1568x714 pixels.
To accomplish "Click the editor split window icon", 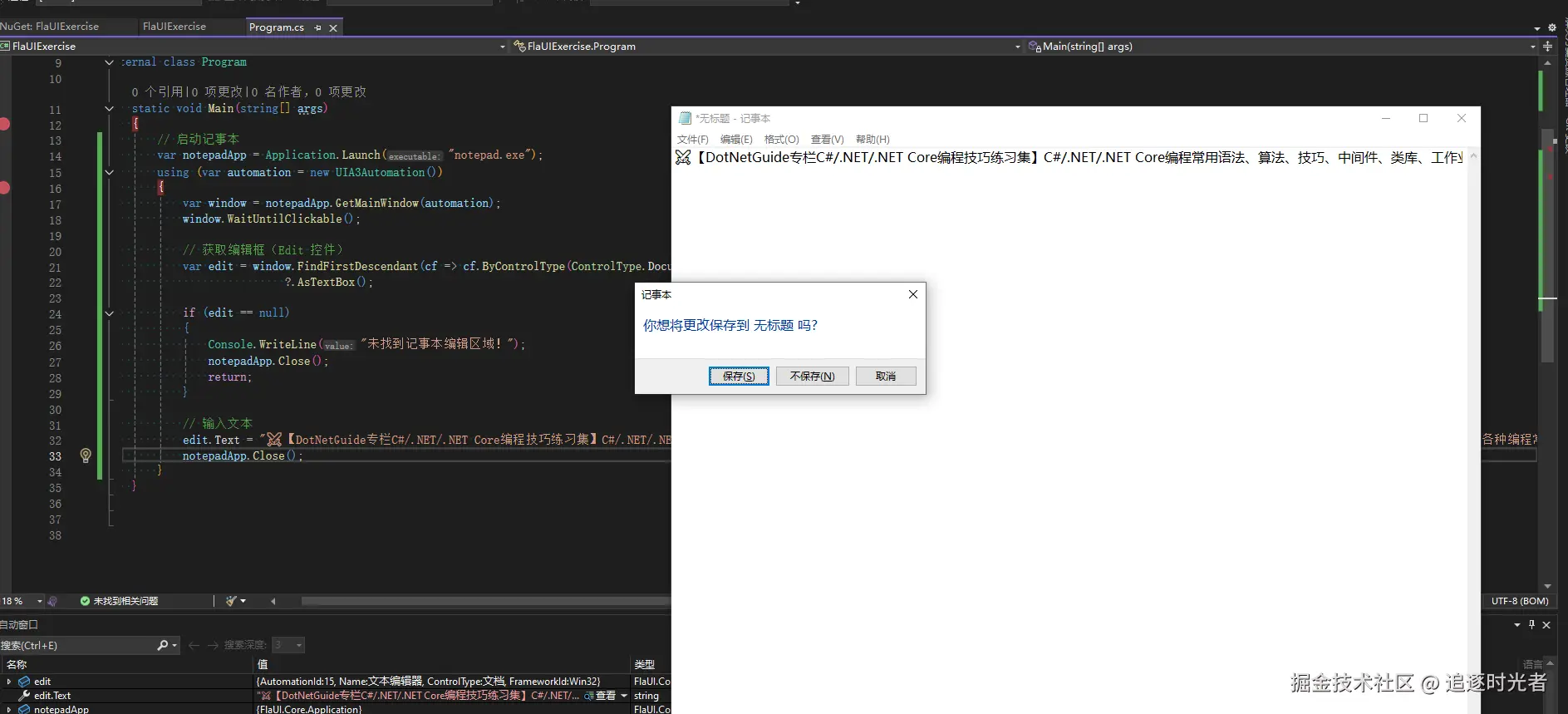I will coord(1547,47).
